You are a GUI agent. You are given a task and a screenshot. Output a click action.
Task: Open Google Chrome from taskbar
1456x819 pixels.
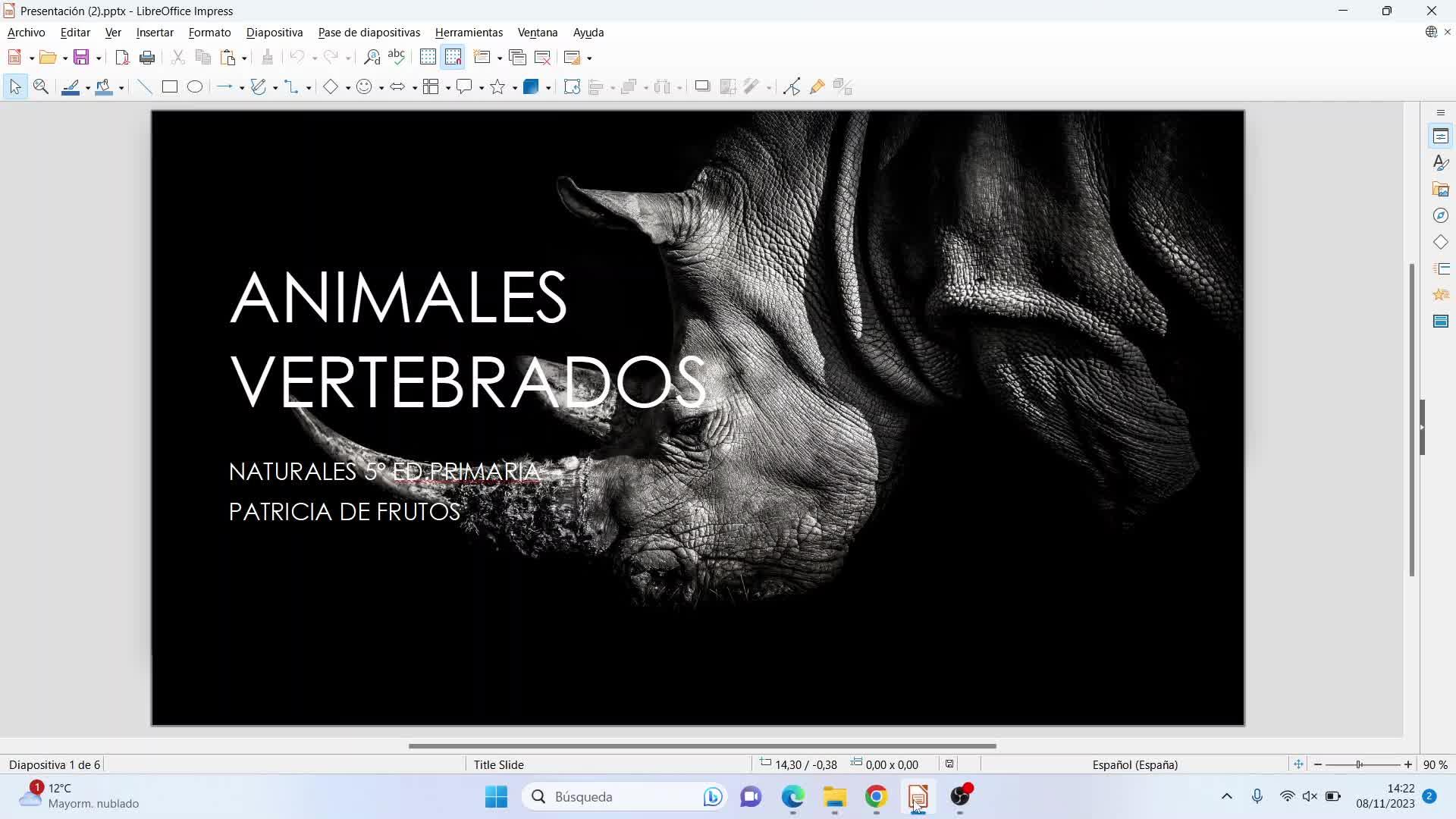point(876,796)
